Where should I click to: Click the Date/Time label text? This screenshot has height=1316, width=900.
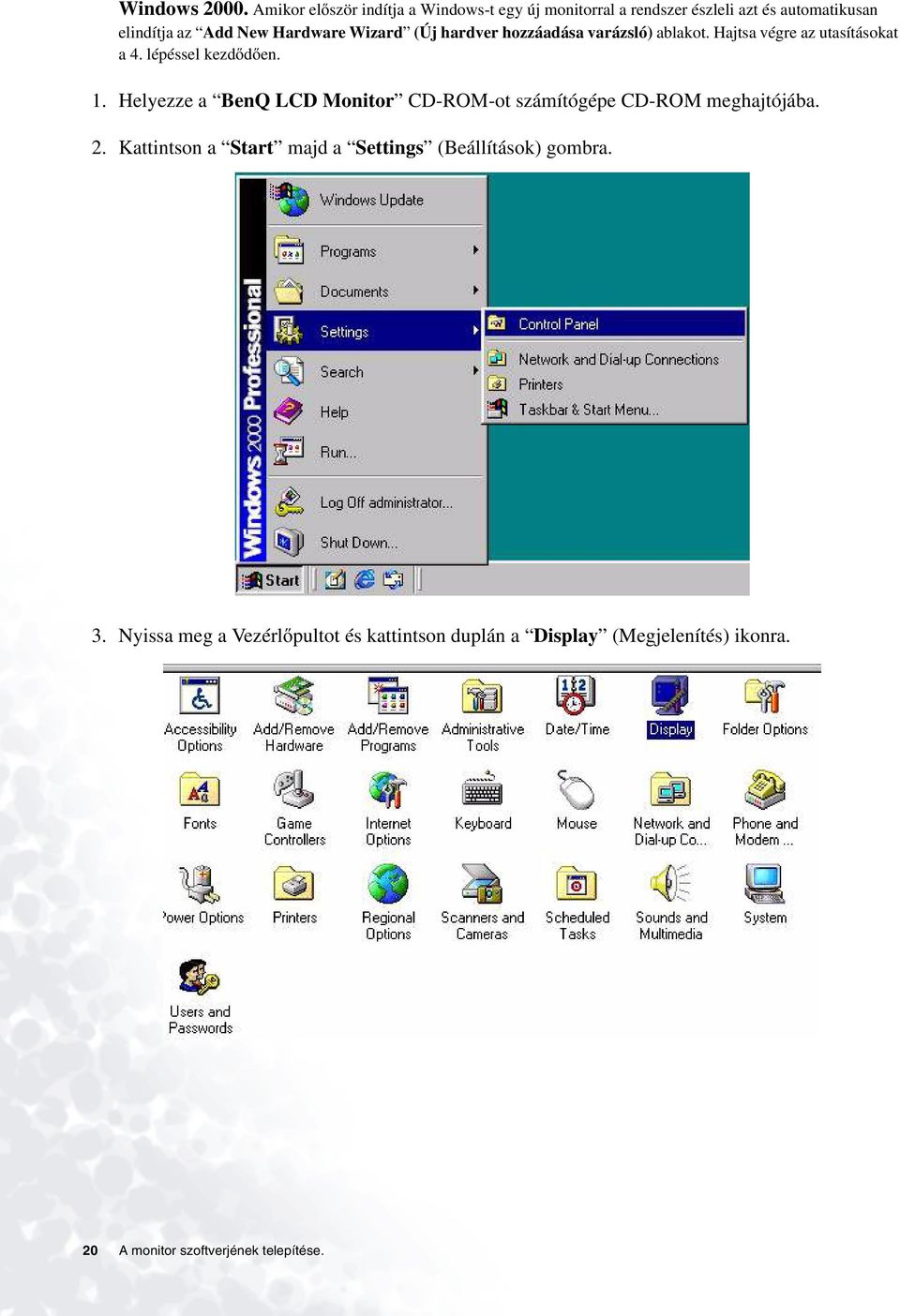coord(577,729)
